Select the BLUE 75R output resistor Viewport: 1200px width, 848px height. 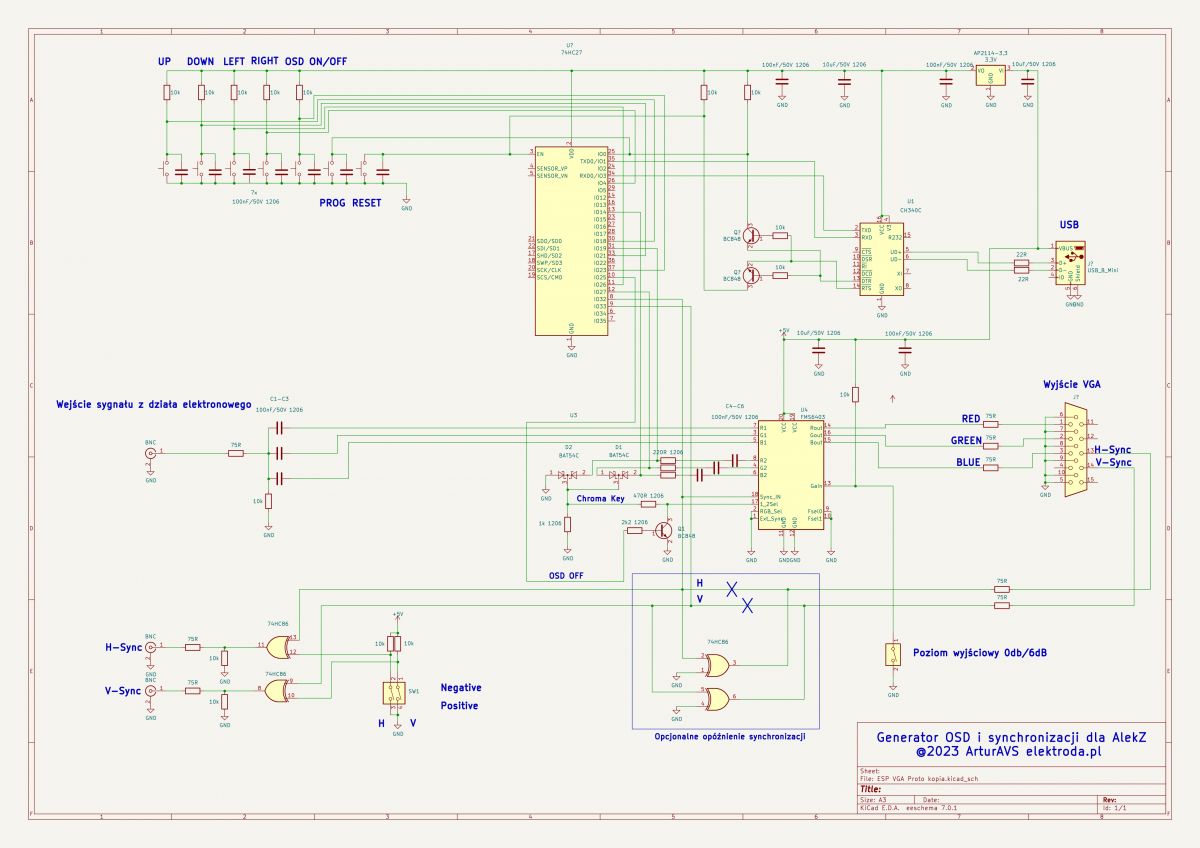point(991,466)
